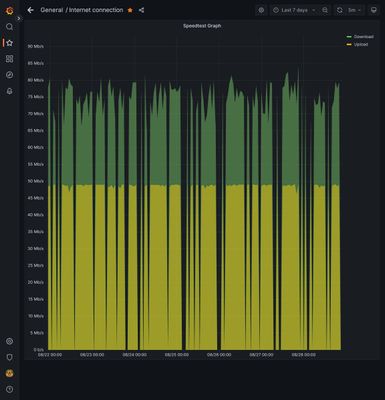385x400 pixels.
Task: Cycle view mode with monitor icon
Action: (x=374, y=10)
